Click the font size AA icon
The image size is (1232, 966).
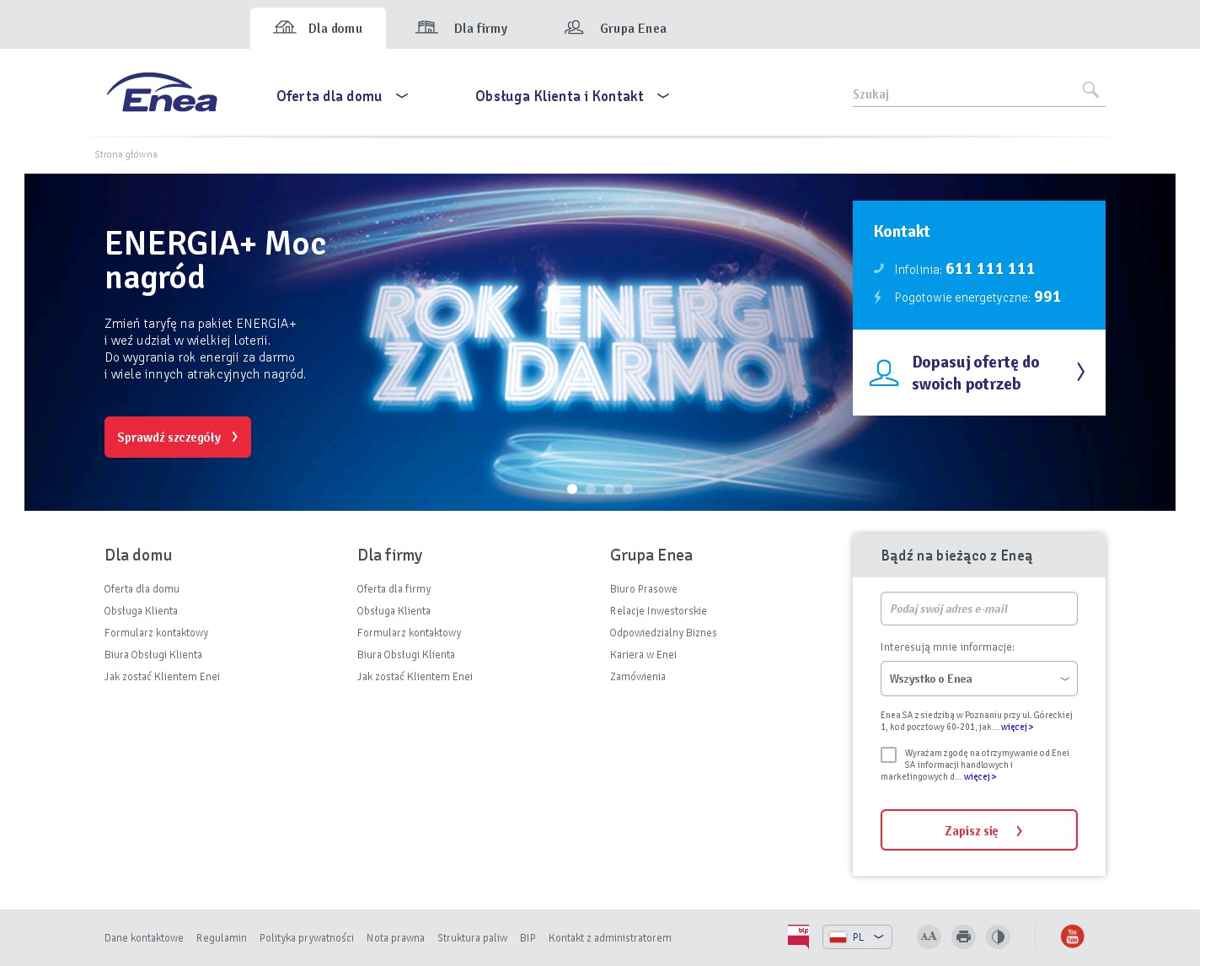[x=929, y=936]
